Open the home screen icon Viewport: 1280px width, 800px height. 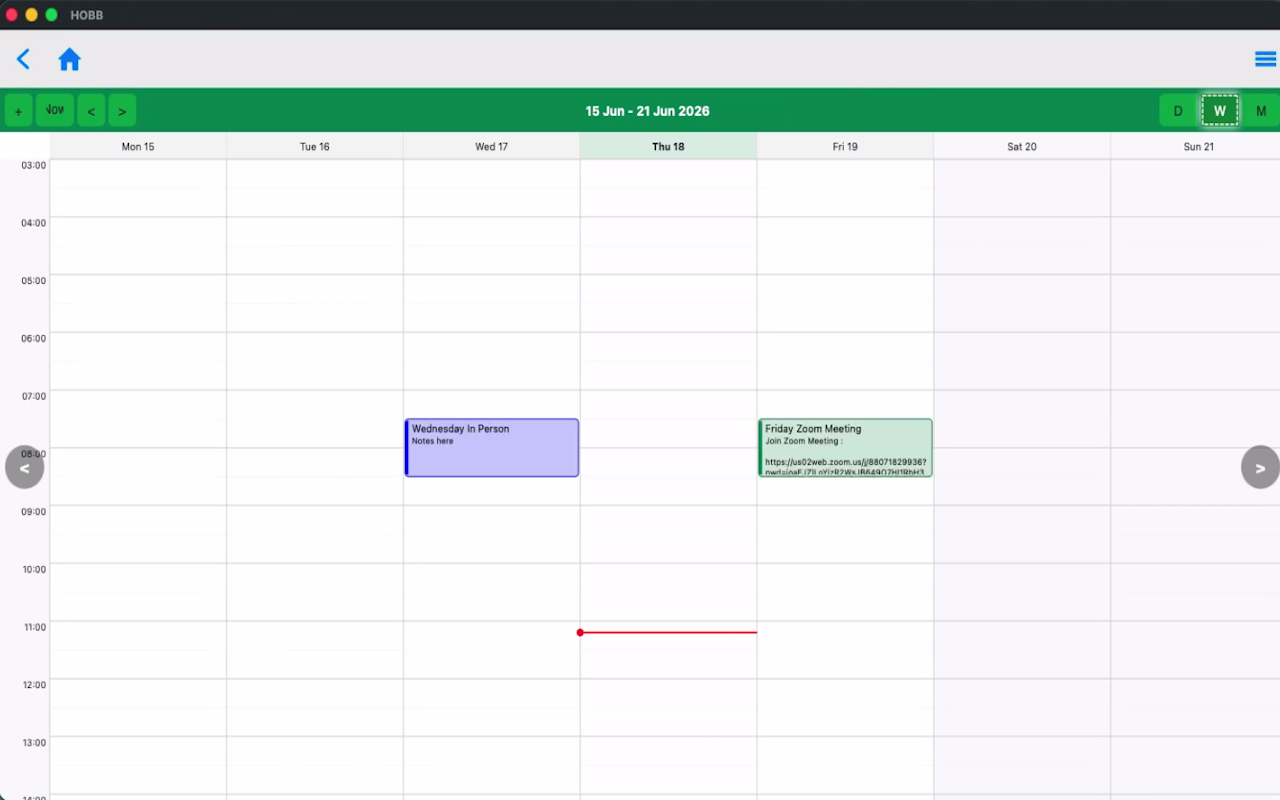pyautogui.click(x=69, y=60)
